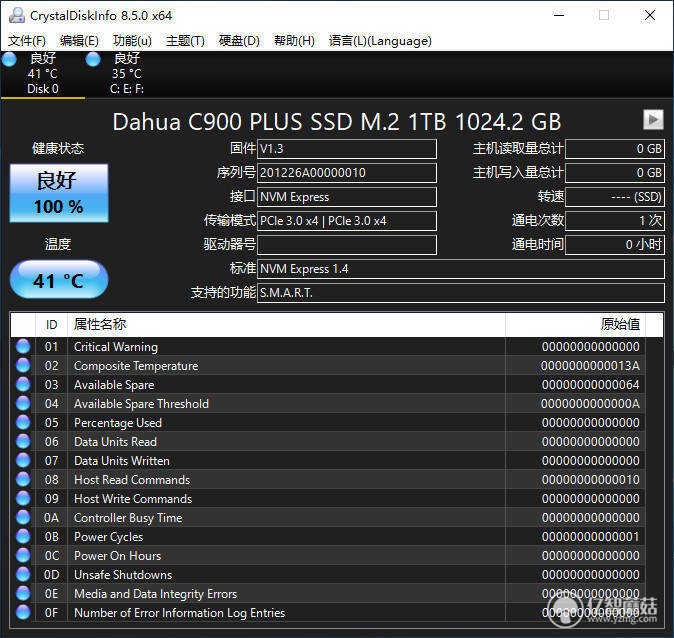Select the Unsafe Shutdowns row name
Screen dimensions: 674x638
(123, 575)
